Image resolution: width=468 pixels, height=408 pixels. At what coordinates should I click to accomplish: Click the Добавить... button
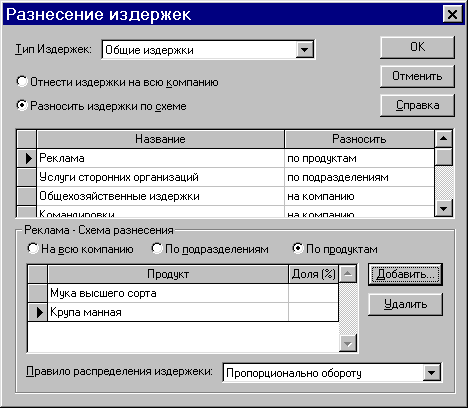click(x=405, y=274)
